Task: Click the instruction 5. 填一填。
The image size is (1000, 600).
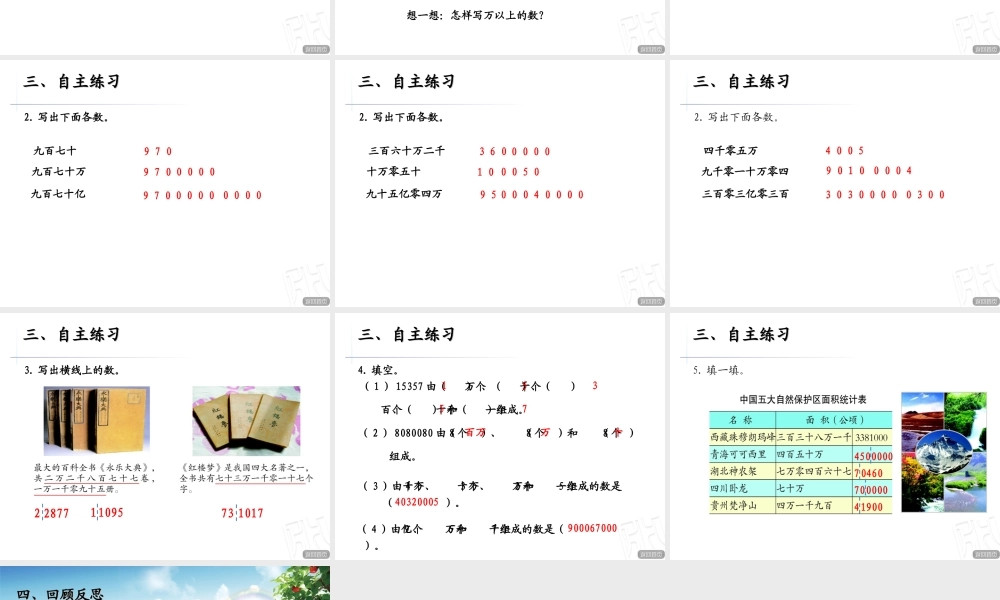Action: (719, 370)
